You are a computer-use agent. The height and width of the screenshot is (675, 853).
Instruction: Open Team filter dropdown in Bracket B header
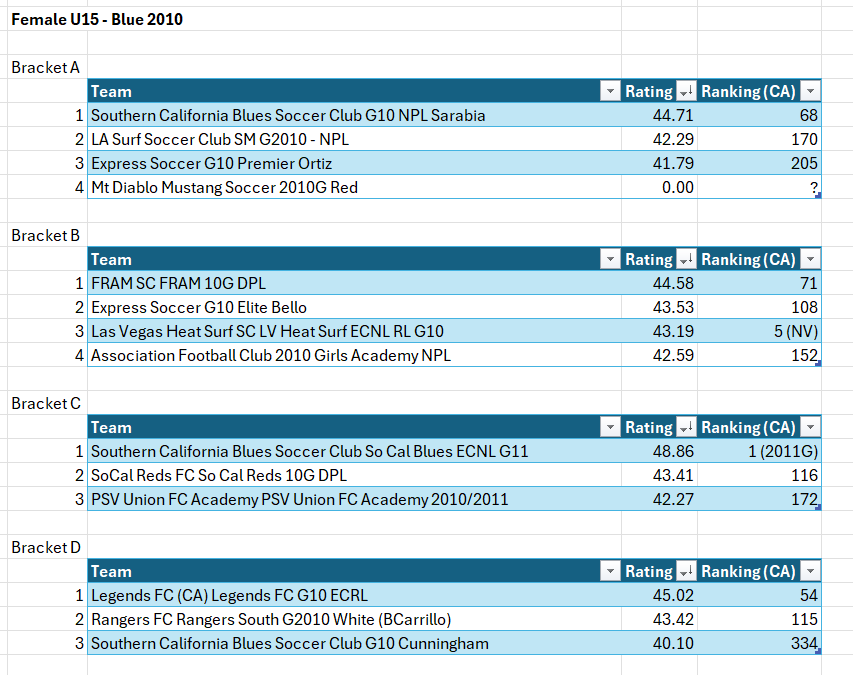pyautogui.click(x=609, y=259)
